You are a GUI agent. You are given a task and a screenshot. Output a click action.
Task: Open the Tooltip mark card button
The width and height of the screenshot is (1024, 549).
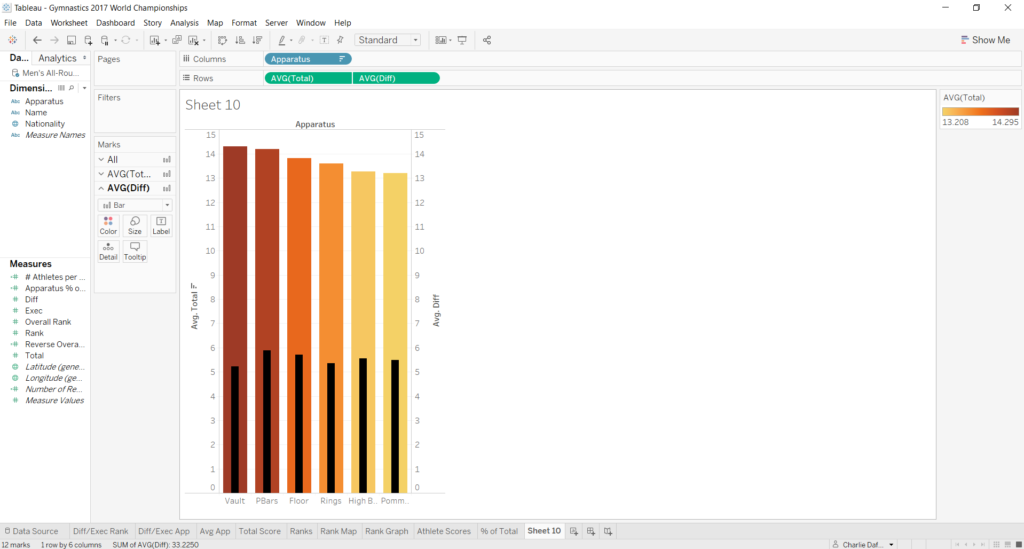(x=135, y=251)
